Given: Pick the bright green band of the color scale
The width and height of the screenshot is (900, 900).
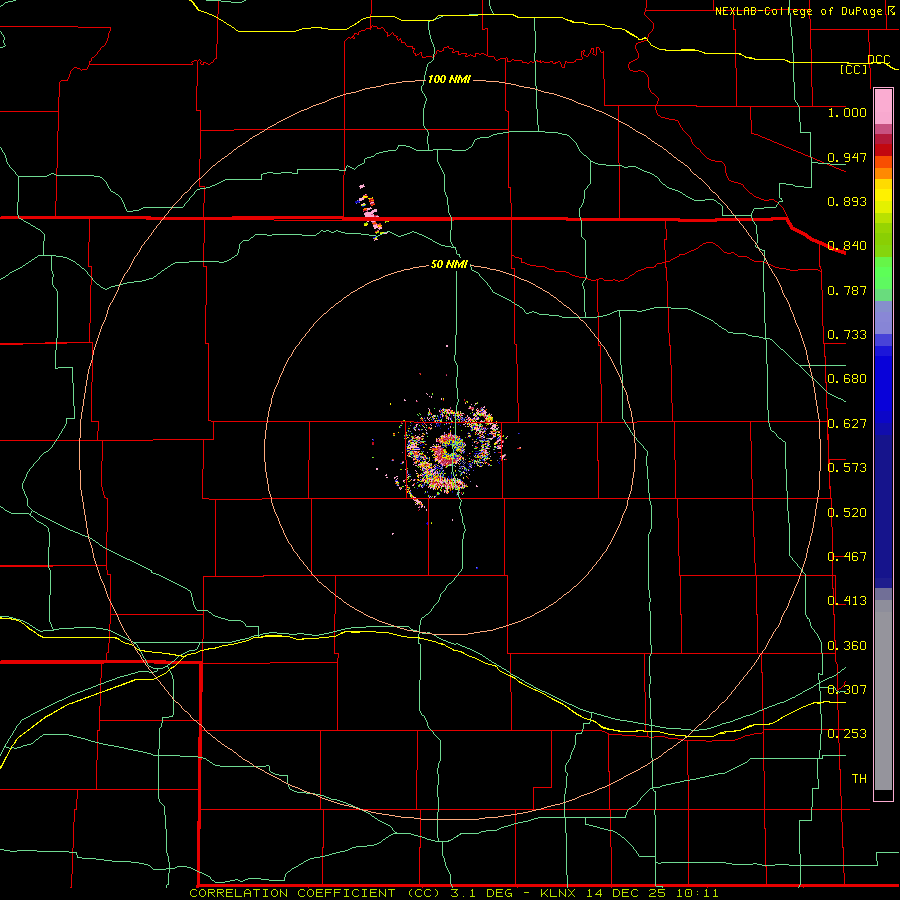Looking at the screenshot, I should click(883, 273).
